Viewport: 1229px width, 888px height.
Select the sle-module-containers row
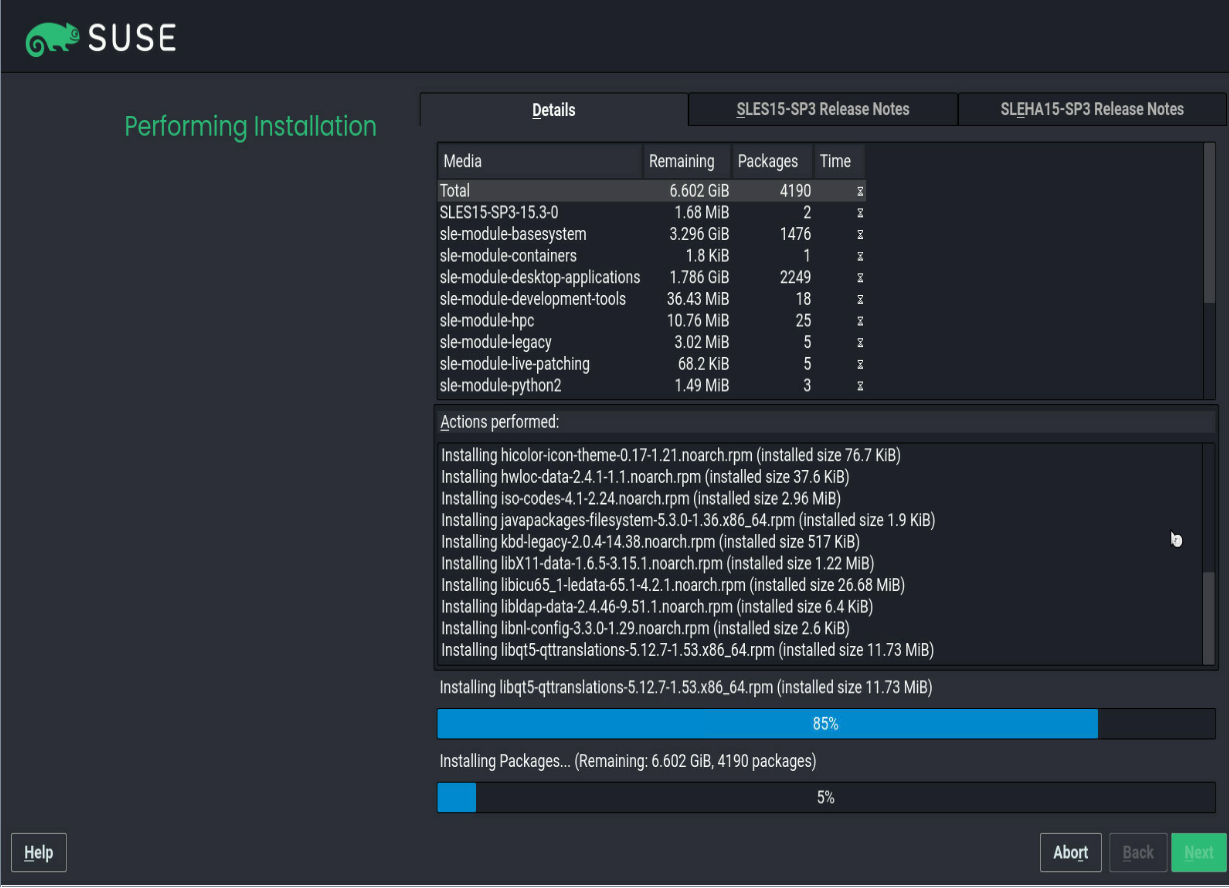pyautogui.click(x=652, y=256)
